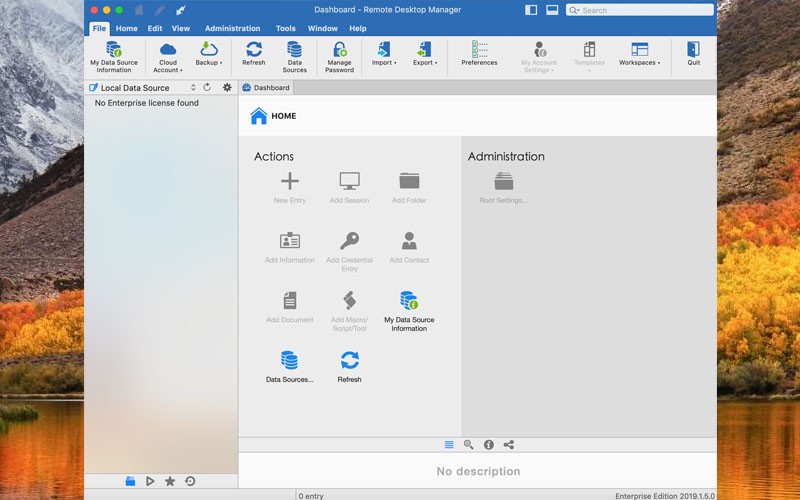Open the Templates dropdown
Screen dimensions: 800x500
tap(589, 57)
